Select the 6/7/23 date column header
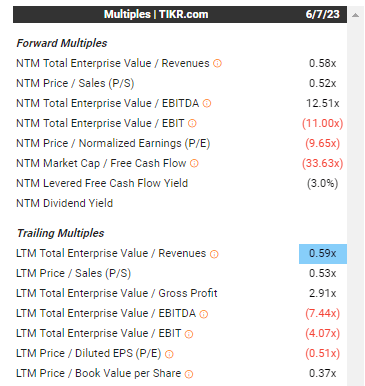The height and width of the screenshot is (386, 365). click(x=323, y=14)
